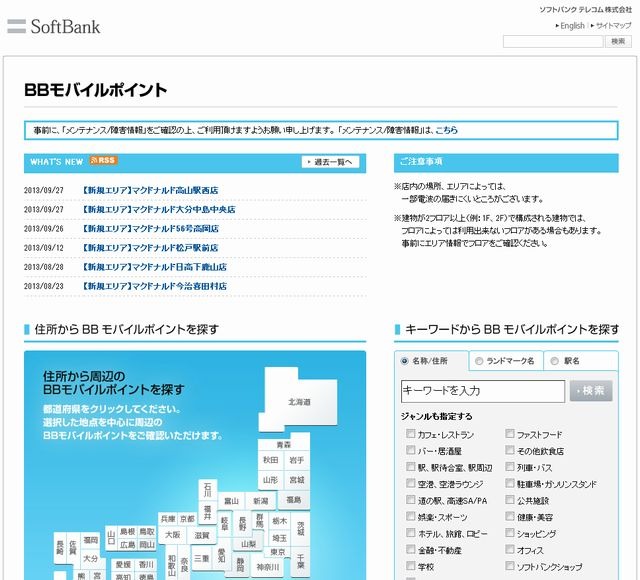Viewport: 640px width, 580px height.
Task: Select 新潟 prefecture on the map
Action: [260, 501]
